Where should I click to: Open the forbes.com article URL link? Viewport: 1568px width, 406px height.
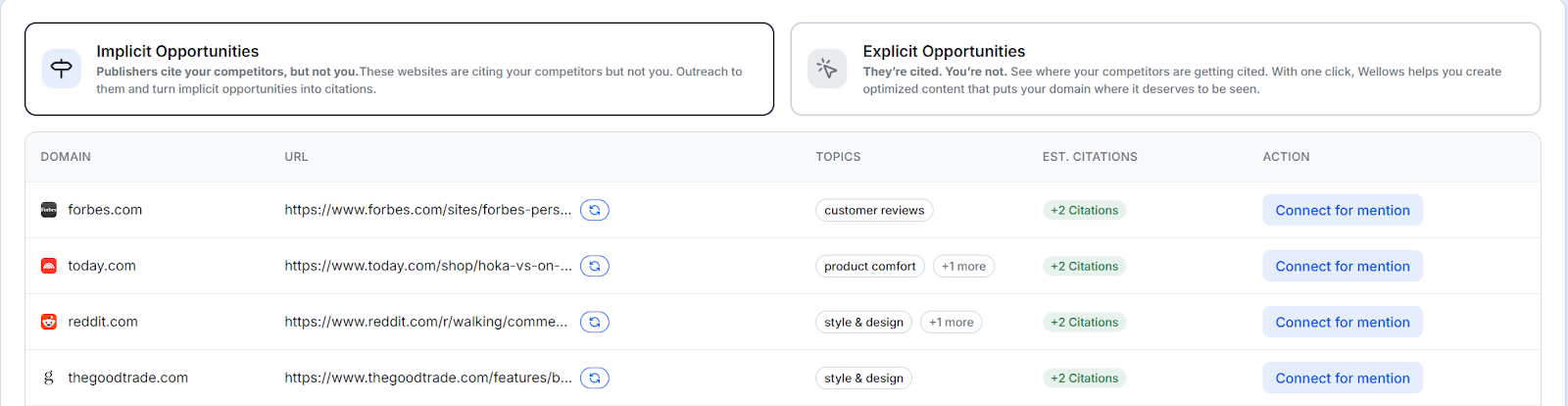427,210
